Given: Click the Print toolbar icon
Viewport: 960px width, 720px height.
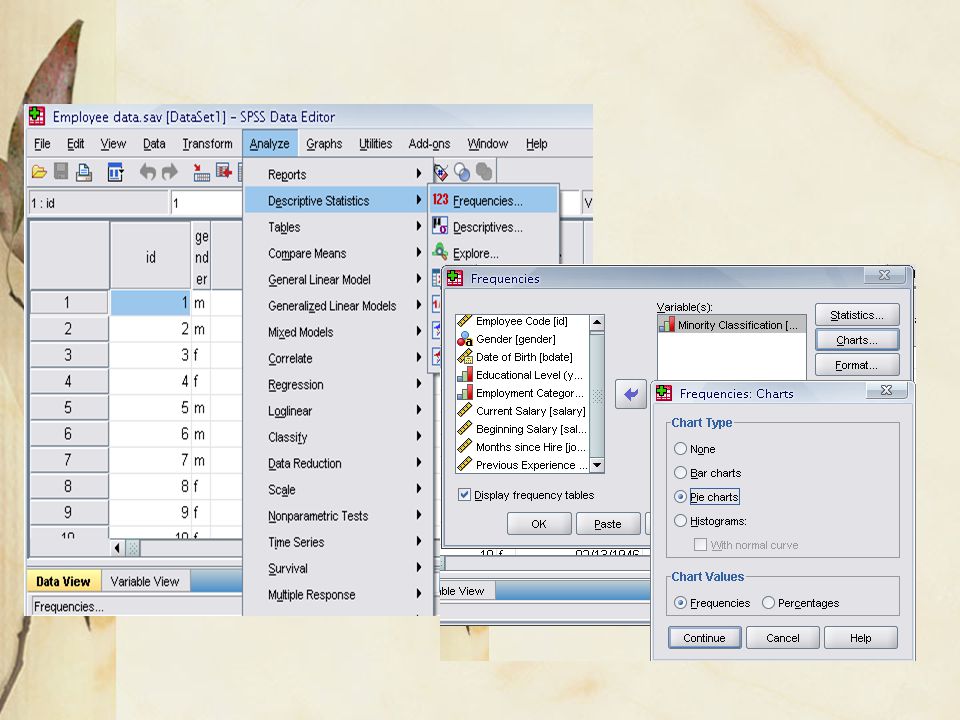Looking at the screenshot, I should click(x=84, y=173).
